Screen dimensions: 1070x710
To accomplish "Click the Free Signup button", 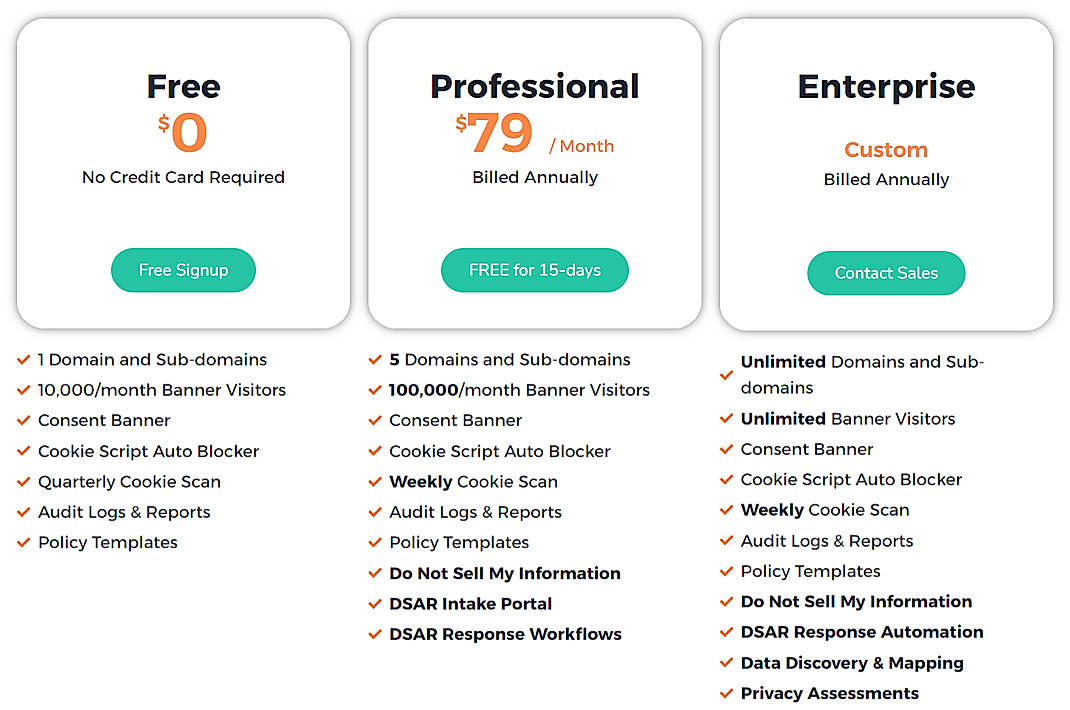I will [183, 270].
